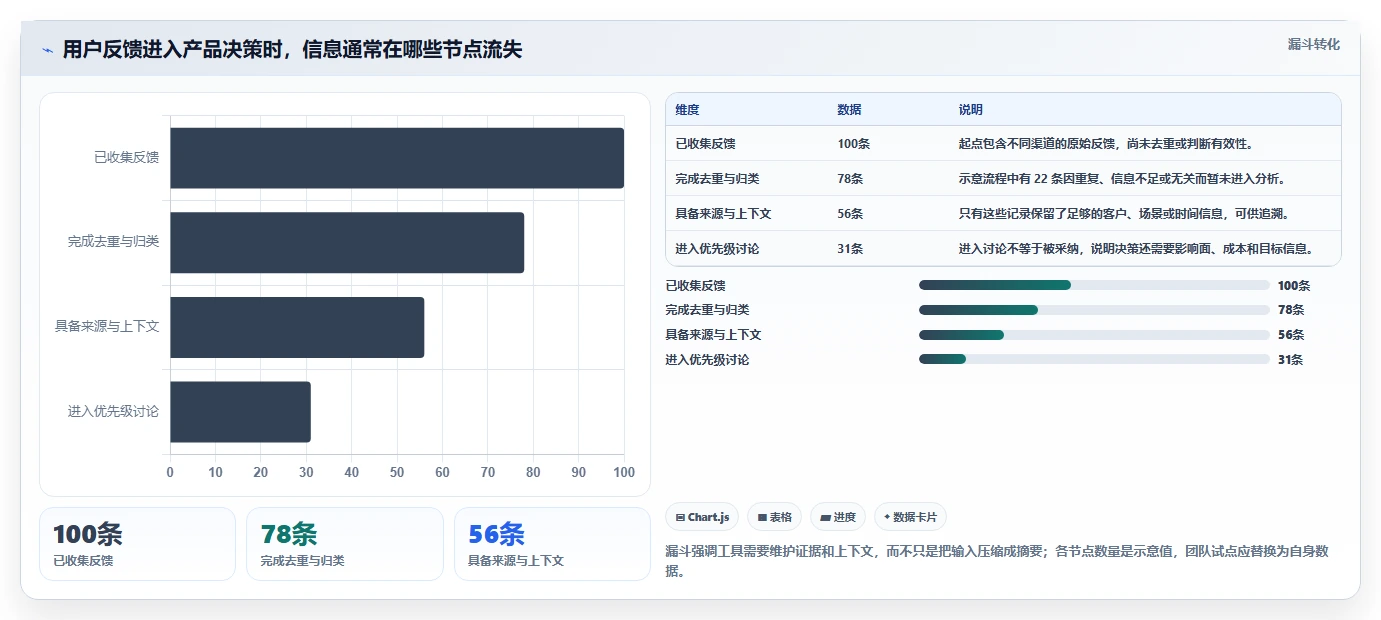Viewport: 1381px width, 620px height.
Task: Click the 进入优先级讨论 chart bar
Action: tap(240, 411)
